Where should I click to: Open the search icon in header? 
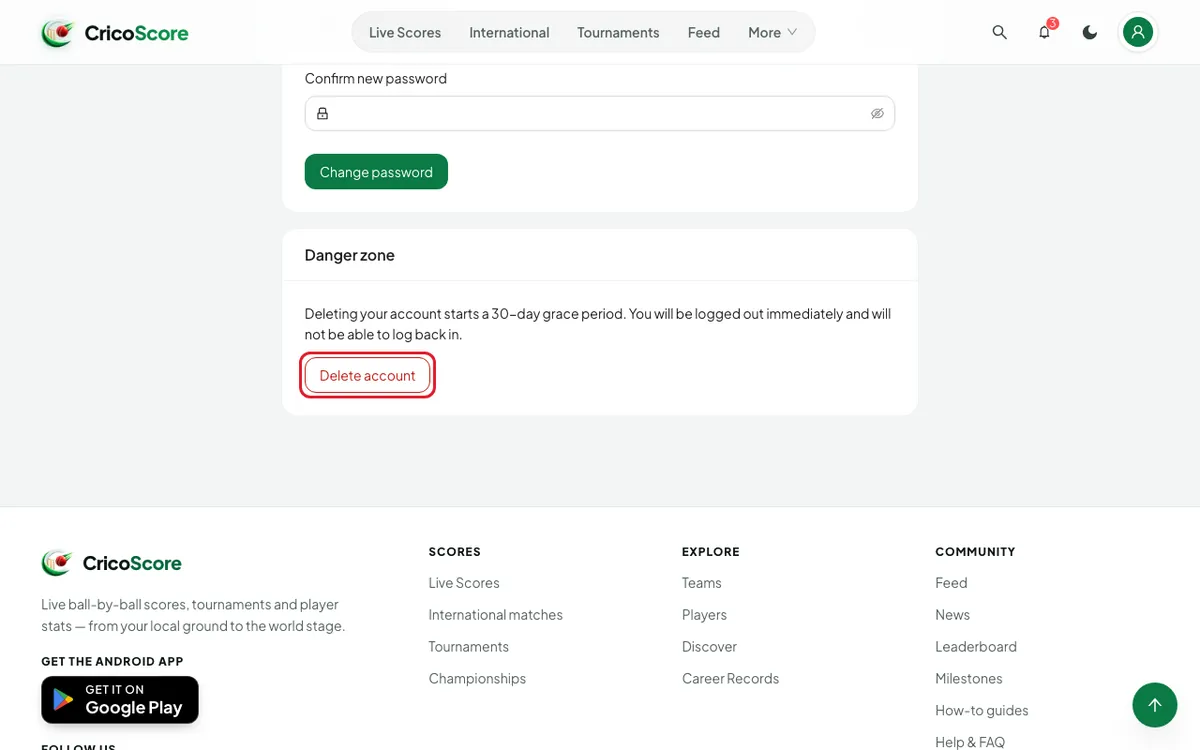coord(999,32)
